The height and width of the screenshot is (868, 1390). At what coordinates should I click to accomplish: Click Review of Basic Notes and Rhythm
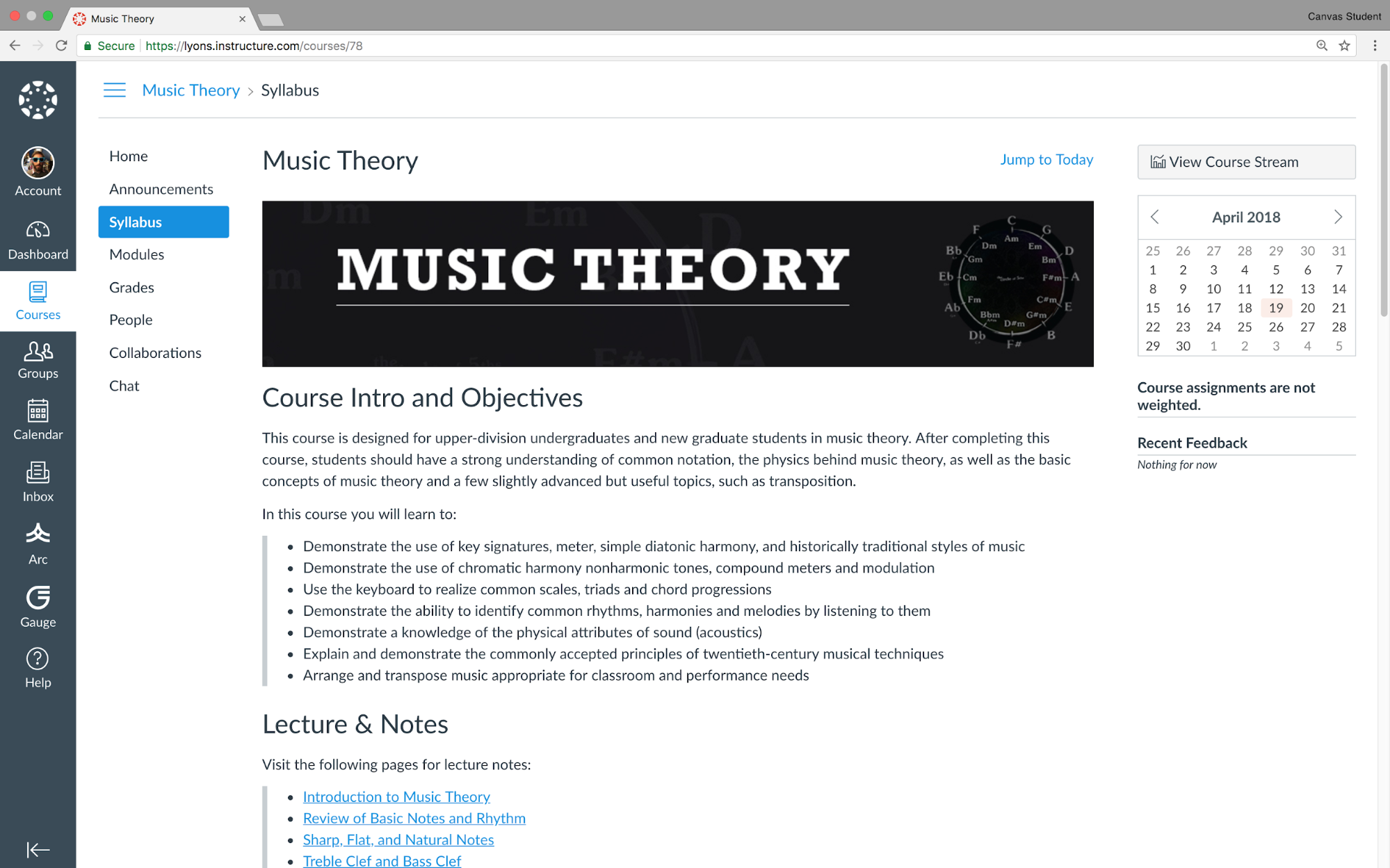414,817
